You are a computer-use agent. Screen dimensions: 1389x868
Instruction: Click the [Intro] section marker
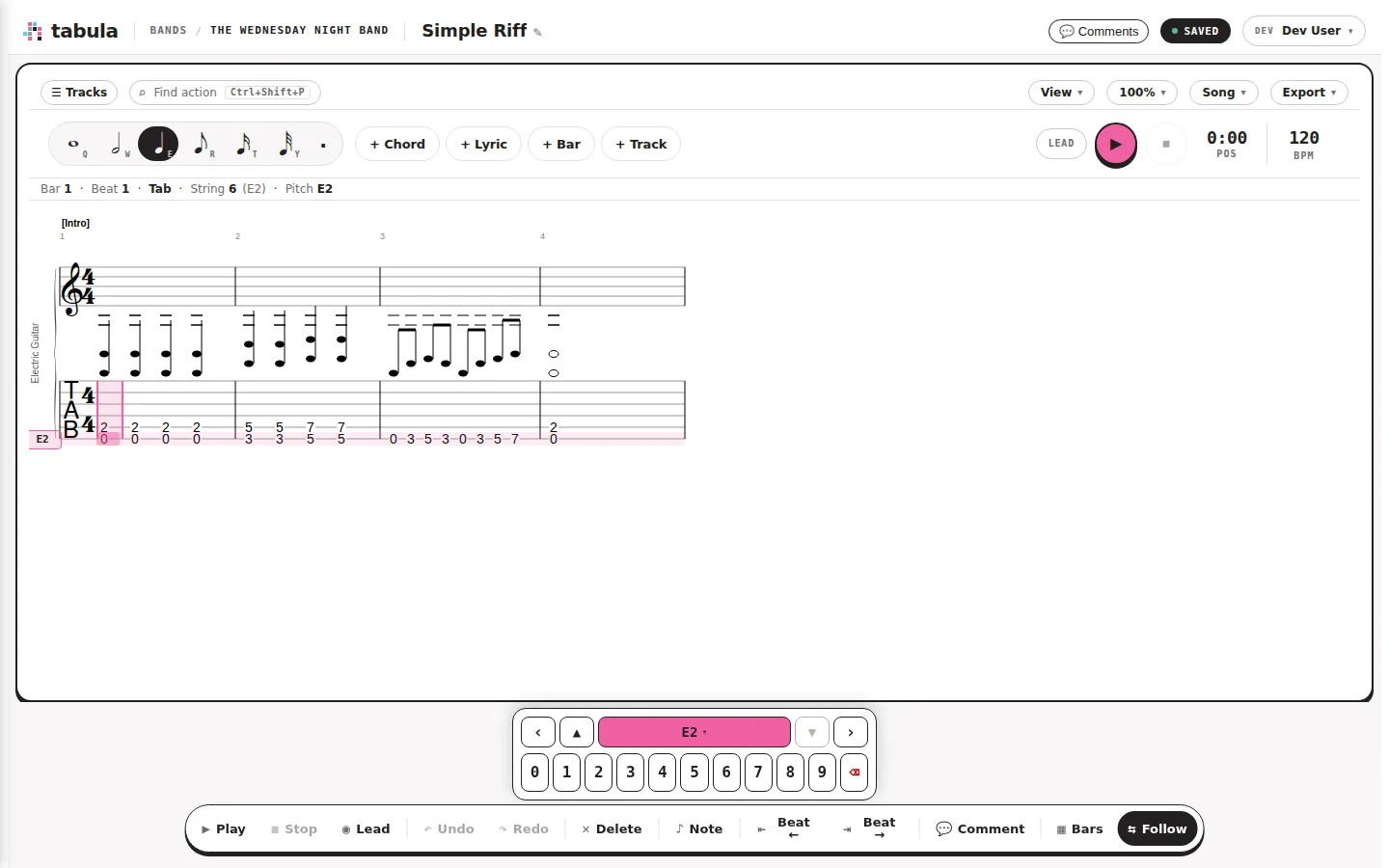(x=75, y=223)
